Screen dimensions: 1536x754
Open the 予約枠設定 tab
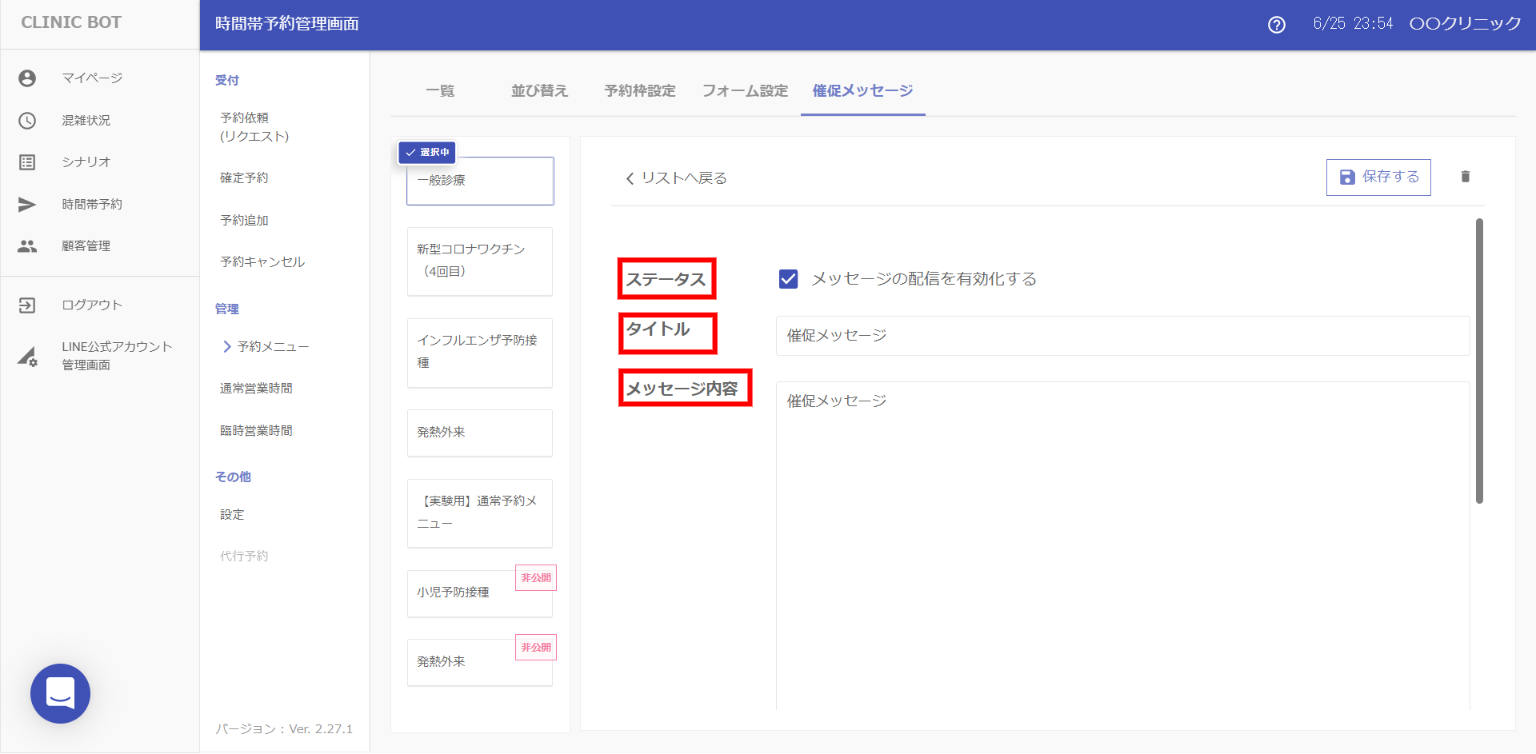(639, 91)
